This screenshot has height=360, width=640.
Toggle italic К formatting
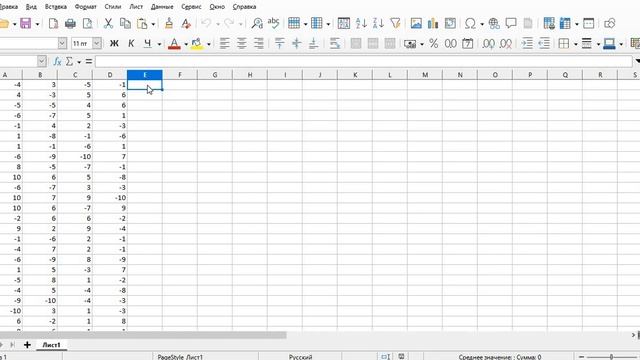pyautogui.click(x=131, y=43)
